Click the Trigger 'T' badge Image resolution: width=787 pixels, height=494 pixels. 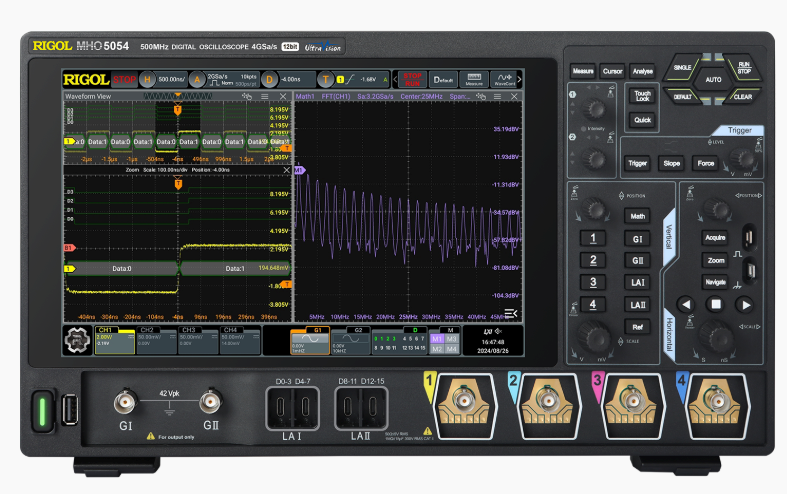pyautogui.click(x=325, y=79)
